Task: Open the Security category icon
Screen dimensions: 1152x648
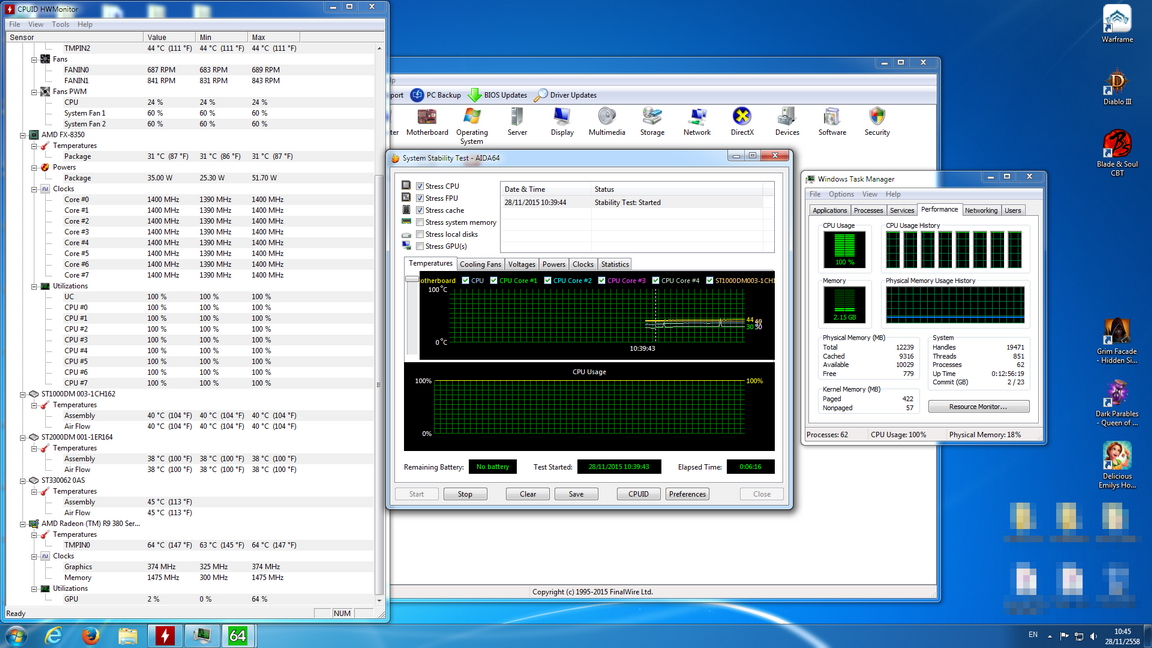Action: pos(876,122)
